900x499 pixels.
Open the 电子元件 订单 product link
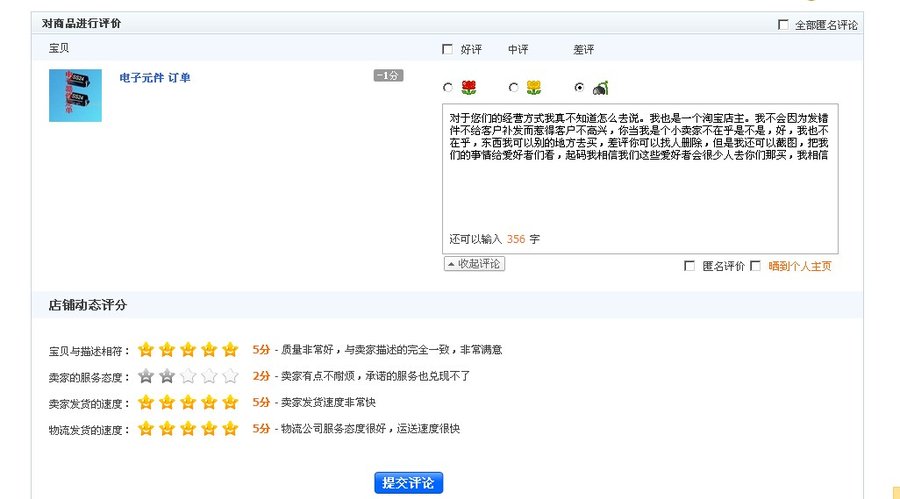point(154,78)
